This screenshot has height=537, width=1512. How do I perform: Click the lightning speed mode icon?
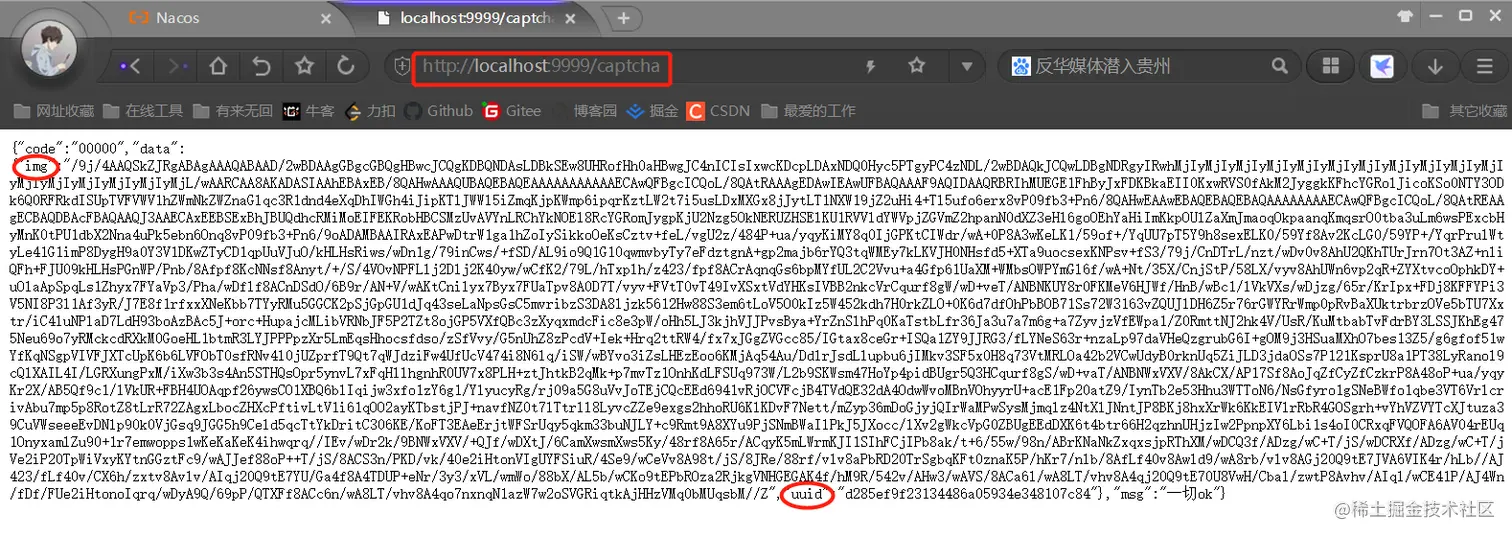tap(871, 67)
